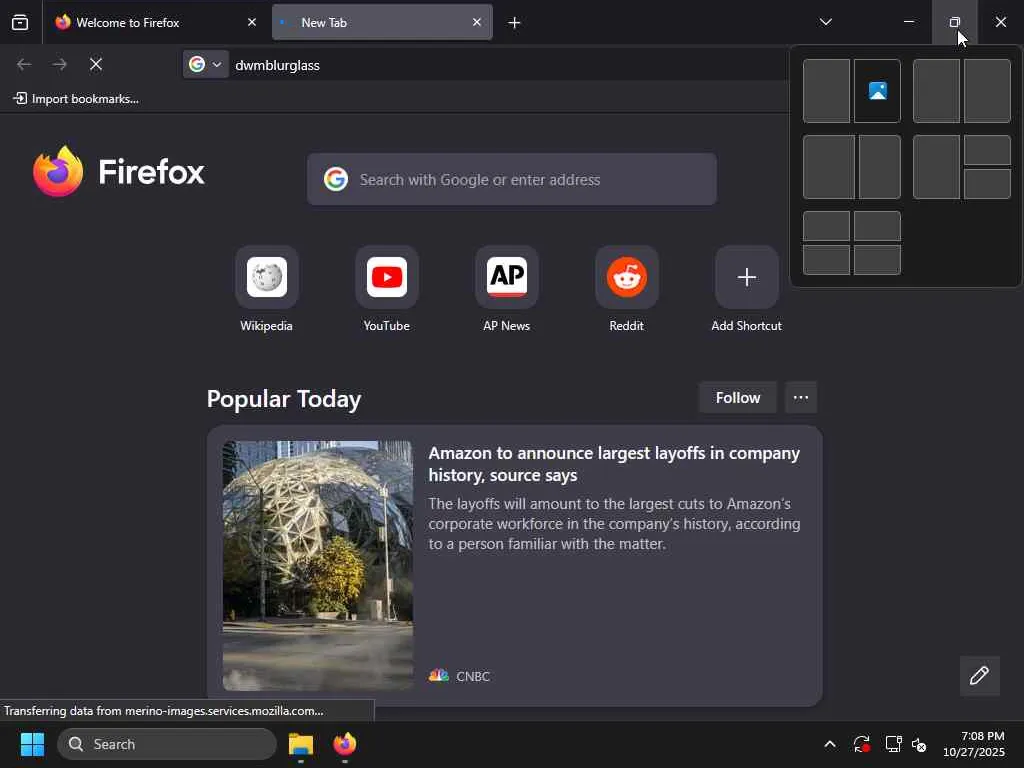This screenshot has width=1024, height=768.
Task: Snap to left zone of the row-two first layout
Action: [x=829, y=167]
